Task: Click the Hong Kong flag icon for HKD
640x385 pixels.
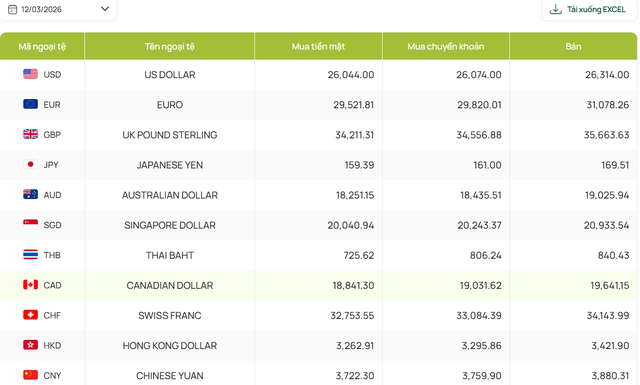Action: (30, 345)
